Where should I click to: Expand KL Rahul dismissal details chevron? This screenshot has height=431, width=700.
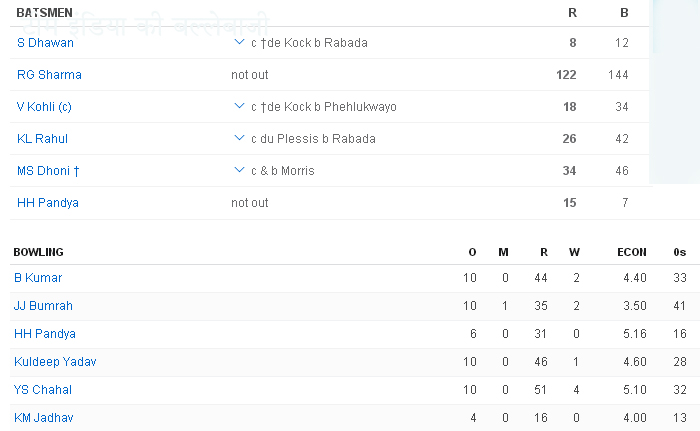[x=239, y=138]
